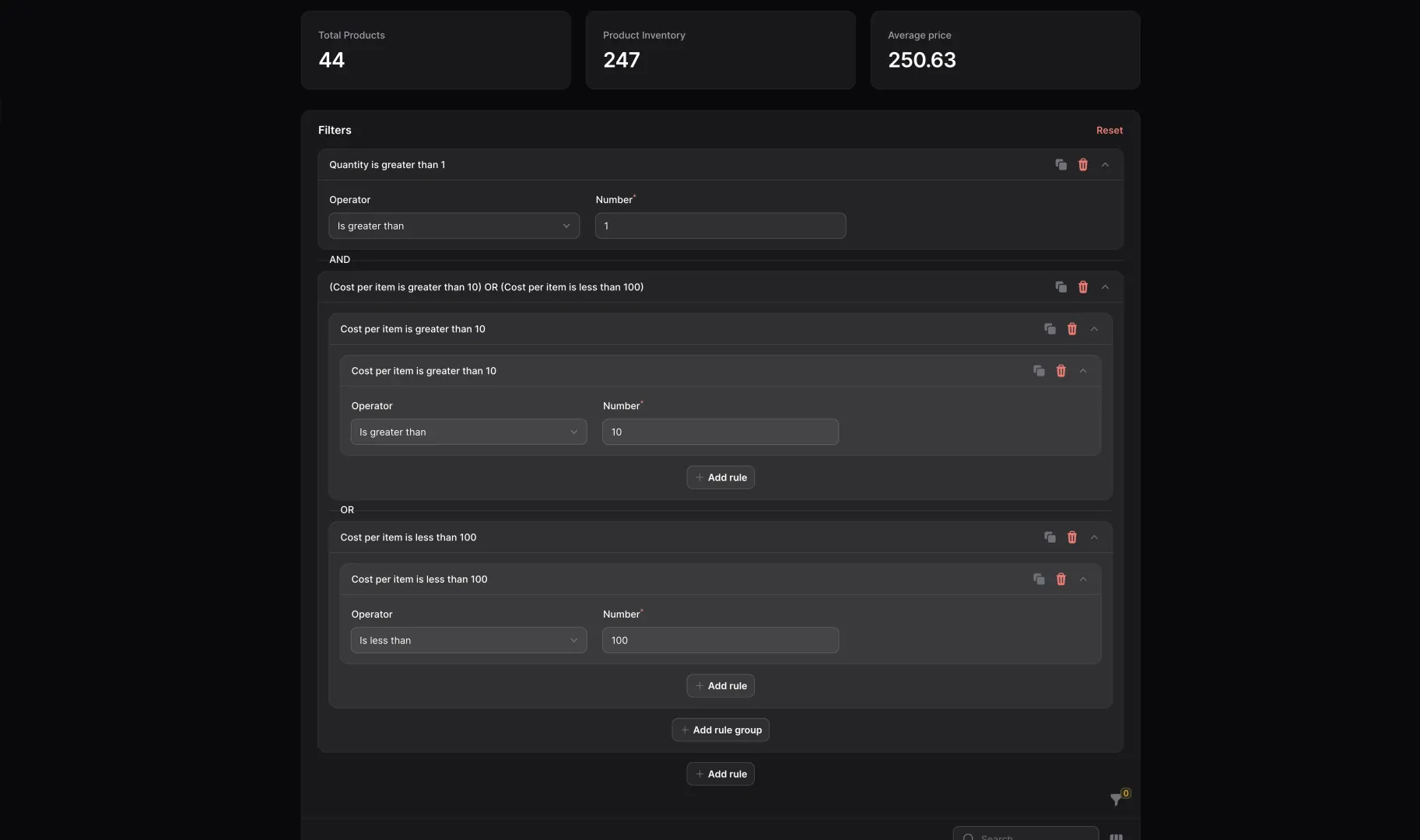Click the bottom "Add rule" button
Viewport: 1420px width, 840px height.
(x=720, y=774)
